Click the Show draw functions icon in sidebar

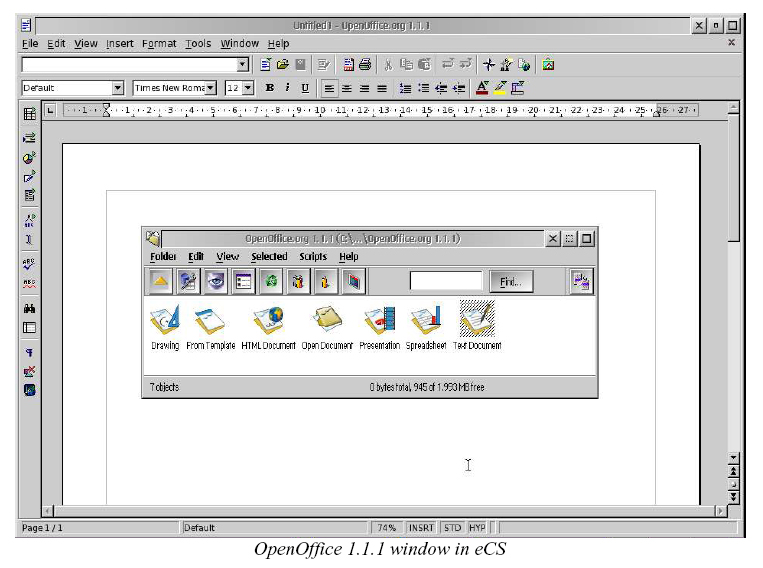click(x=30, y=176)
